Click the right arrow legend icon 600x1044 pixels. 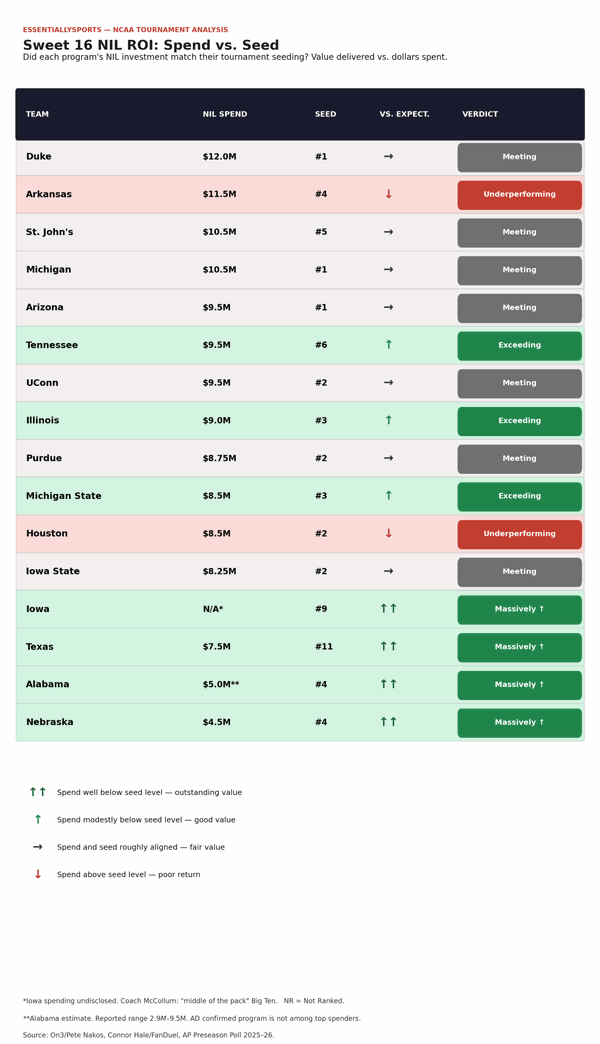pyautogui.click(x=38, y=847)
